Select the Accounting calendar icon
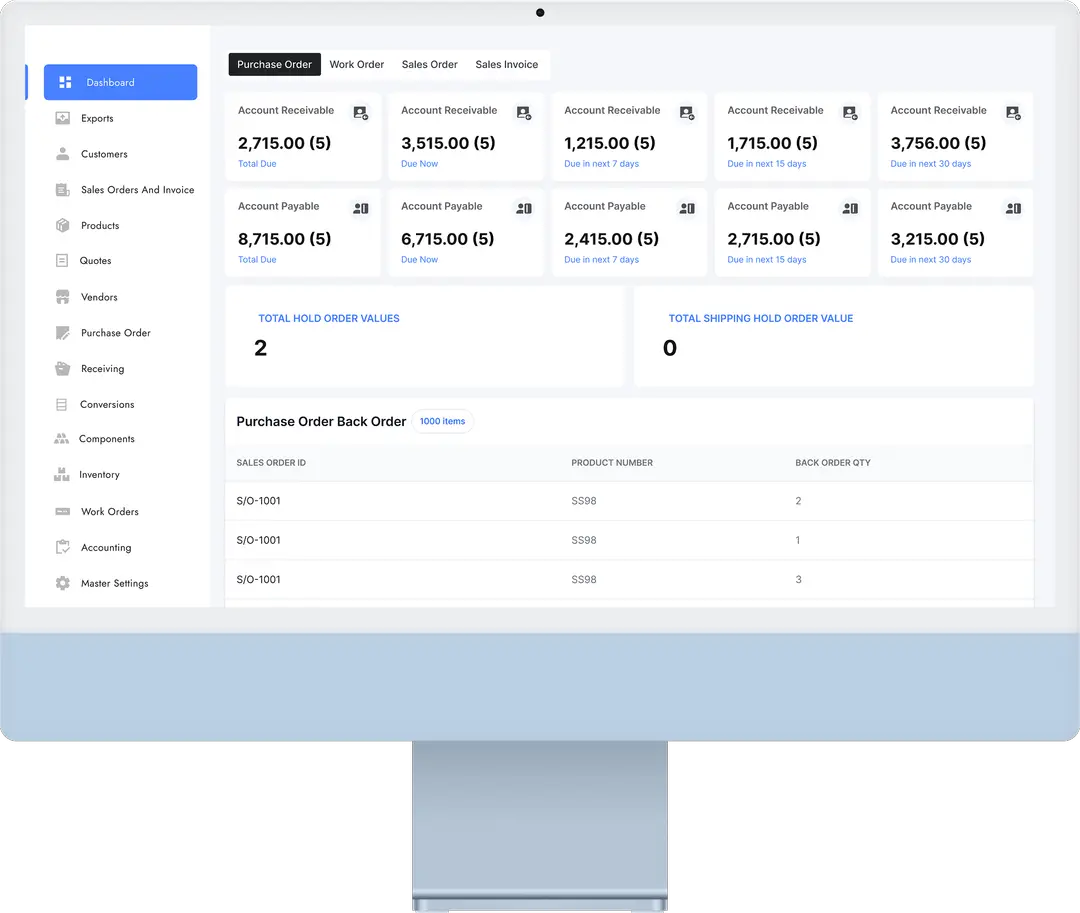Viewport: 1080px width, 913px height. tap(62, 547)
